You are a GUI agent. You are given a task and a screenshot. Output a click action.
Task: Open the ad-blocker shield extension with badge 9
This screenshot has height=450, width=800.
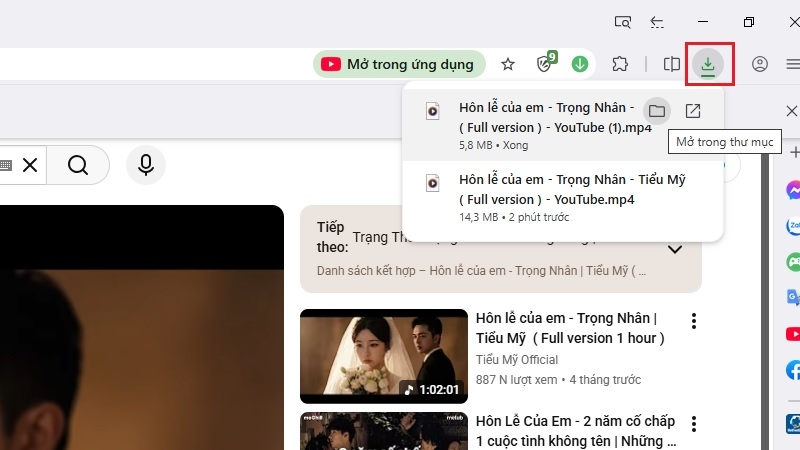click(545, 63)
